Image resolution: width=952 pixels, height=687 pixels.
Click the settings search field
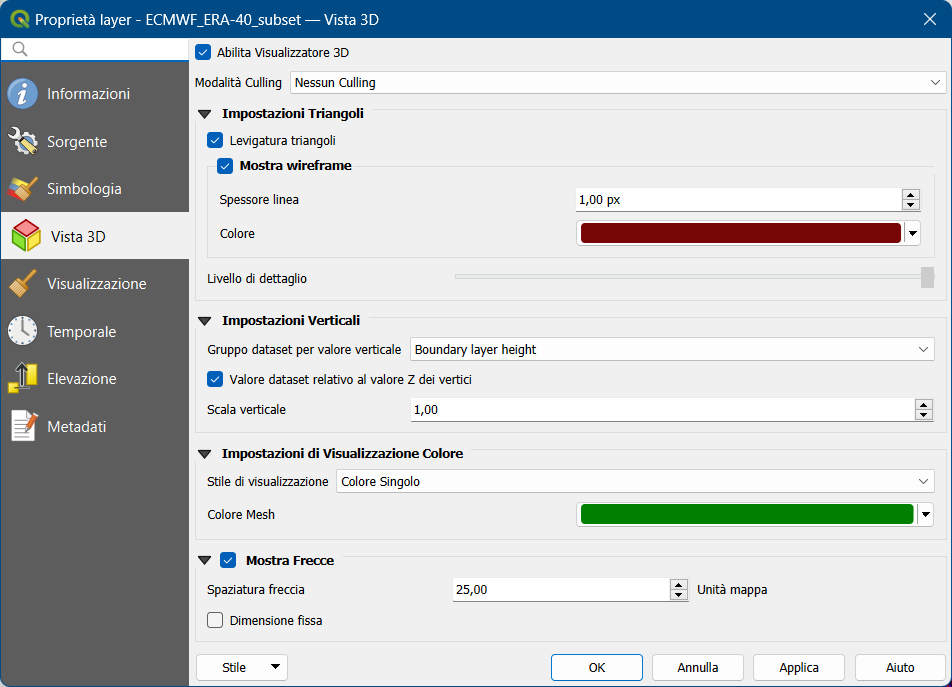[x=95, y=49]
